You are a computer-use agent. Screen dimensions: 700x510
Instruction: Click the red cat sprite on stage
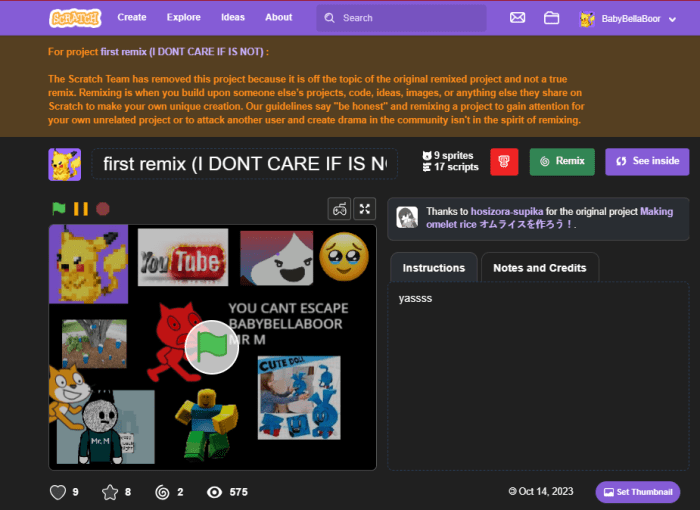click(x=177, y=342)
